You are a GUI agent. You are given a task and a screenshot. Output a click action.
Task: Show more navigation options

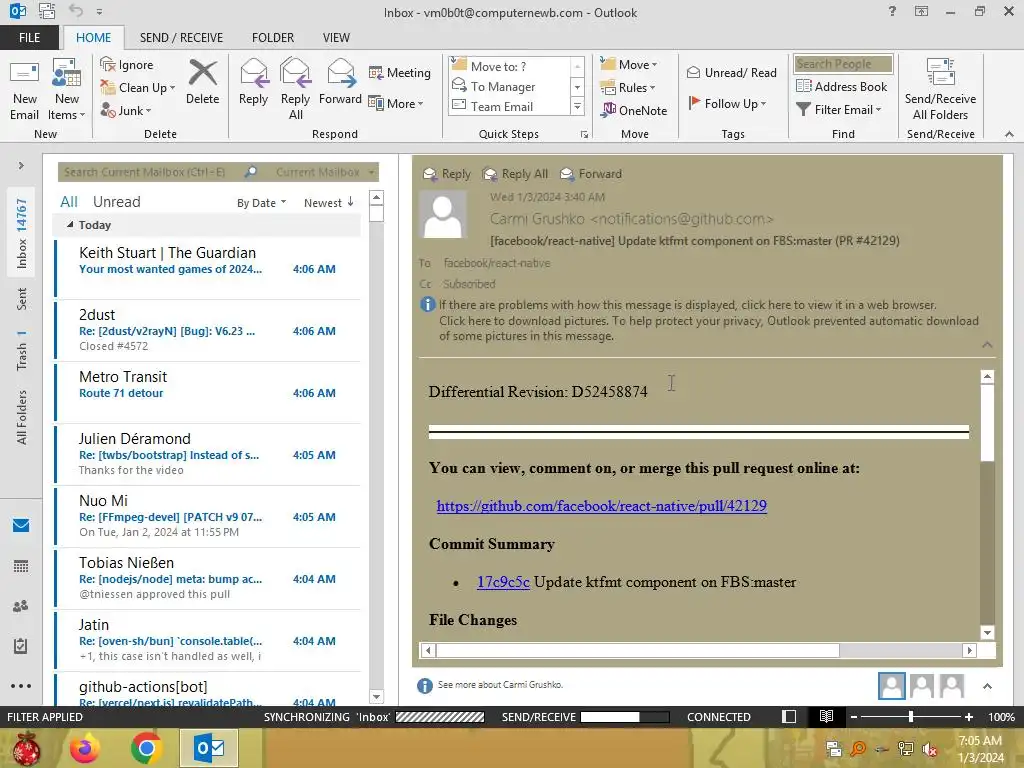(x=21, y=686)
